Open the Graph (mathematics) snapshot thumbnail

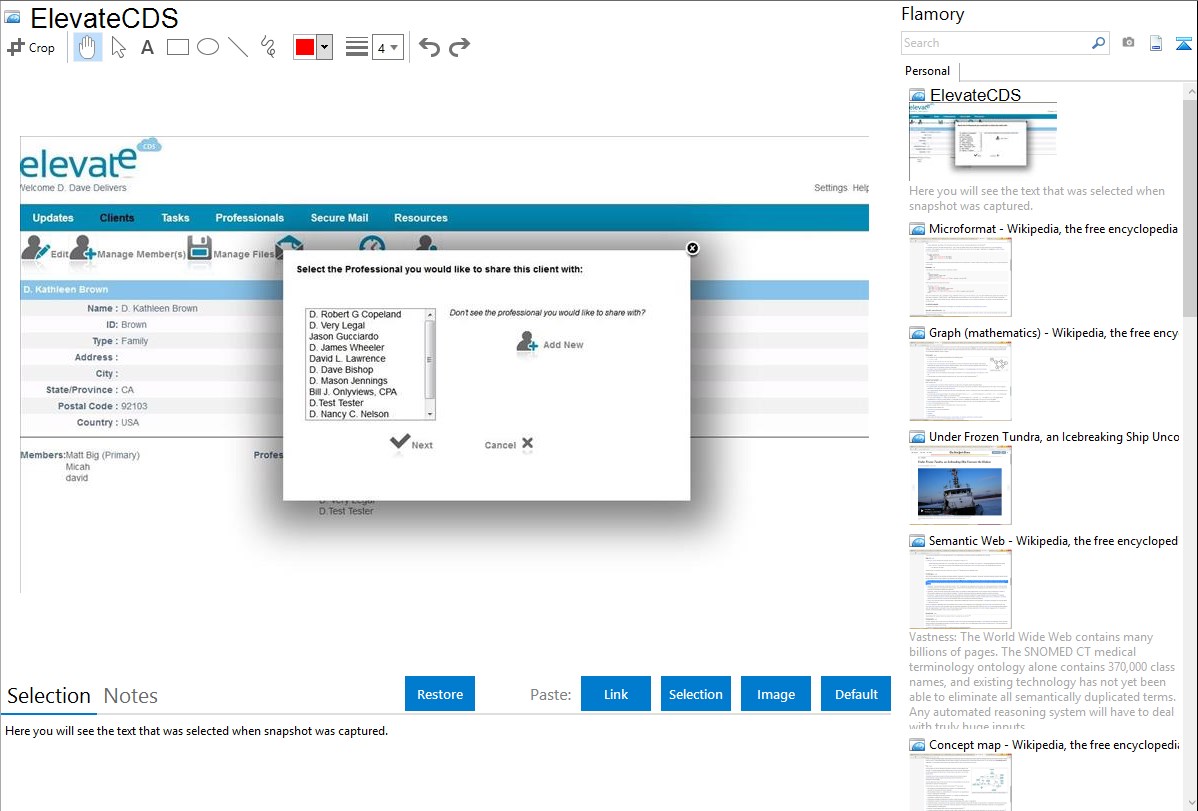[x=960, y=381]
